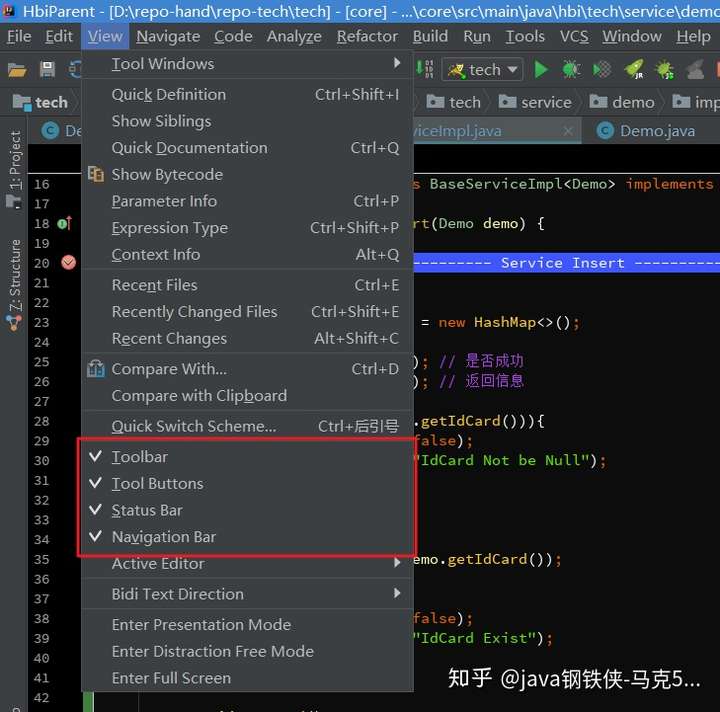Select Recent Files menu entry
Screen dimensions: 720x712
[248, 285]
